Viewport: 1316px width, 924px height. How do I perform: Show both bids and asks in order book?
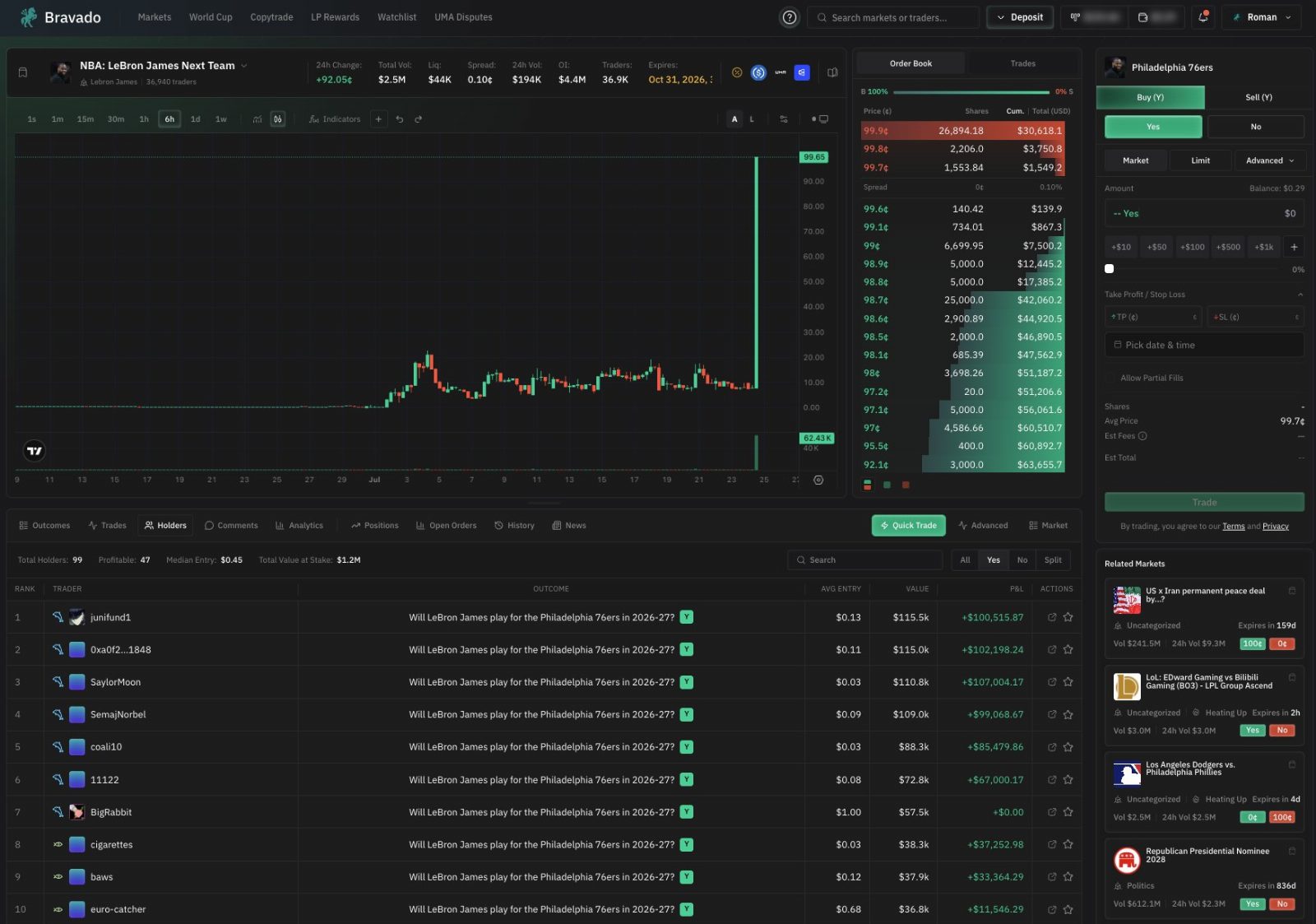[x=868, y=485]
